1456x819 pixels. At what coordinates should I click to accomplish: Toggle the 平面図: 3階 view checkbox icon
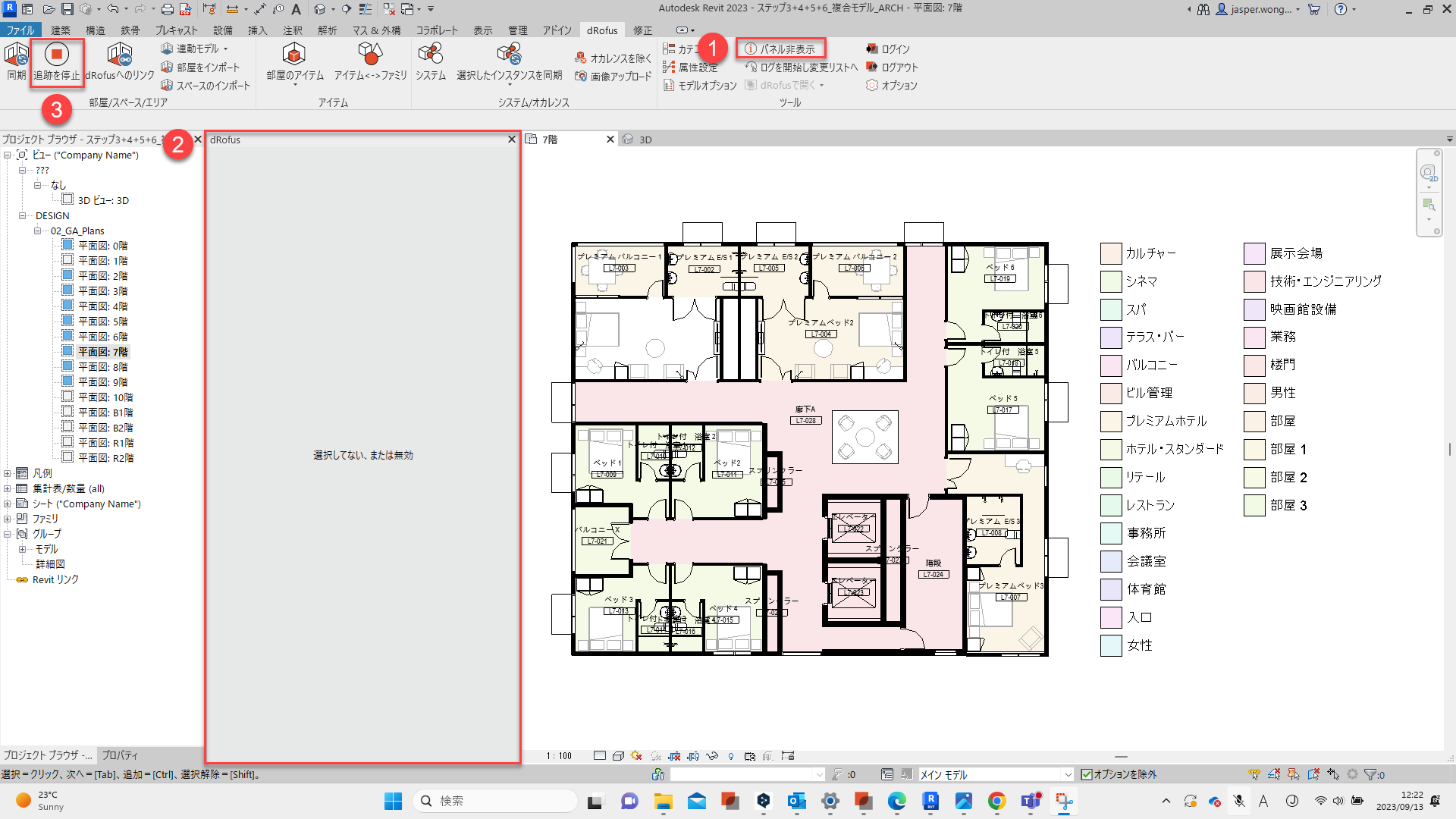coord(67,290)
